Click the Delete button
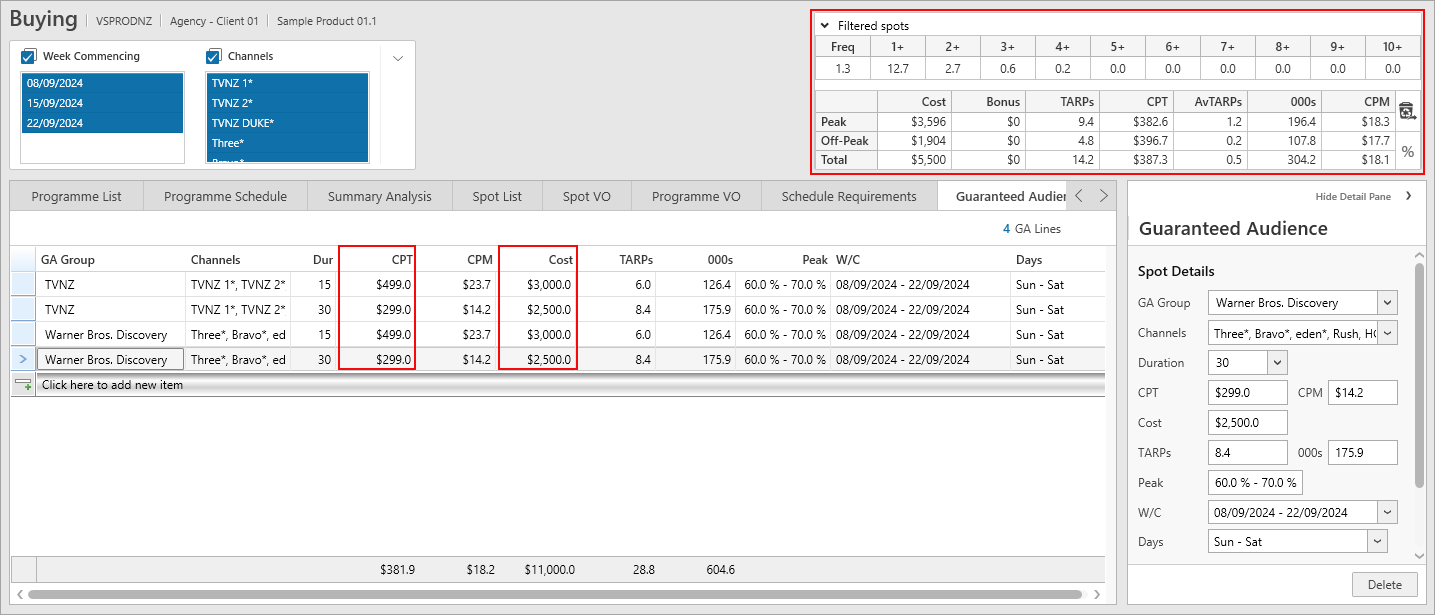1435x615 pixels. click(1384, 584)
